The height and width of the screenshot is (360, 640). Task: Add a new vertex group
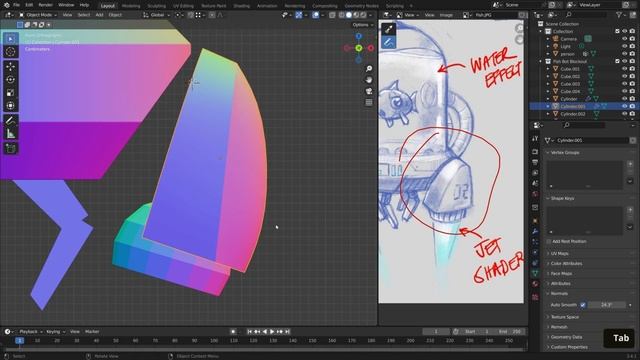point(630,164)
